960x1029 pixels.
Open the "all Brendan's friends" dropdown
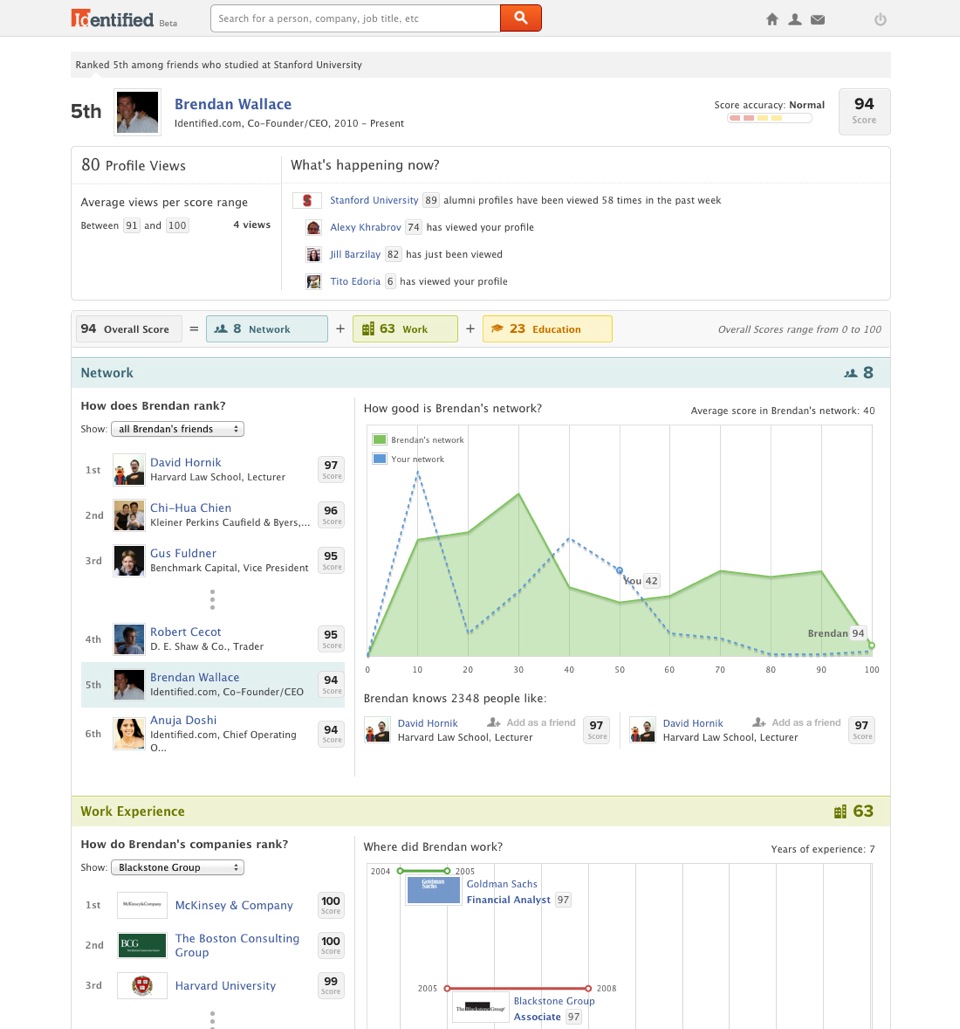178,429
